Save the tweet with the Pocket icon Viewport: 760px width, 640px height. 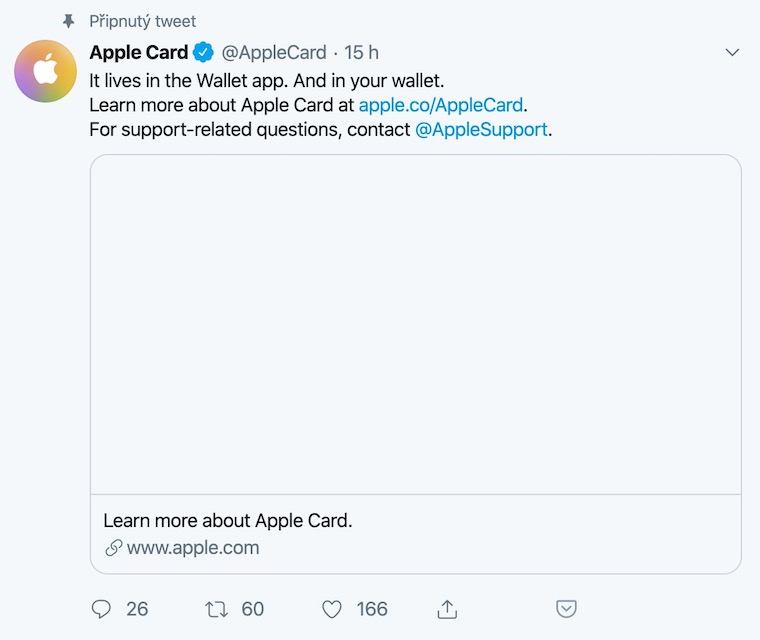(565, 609)
